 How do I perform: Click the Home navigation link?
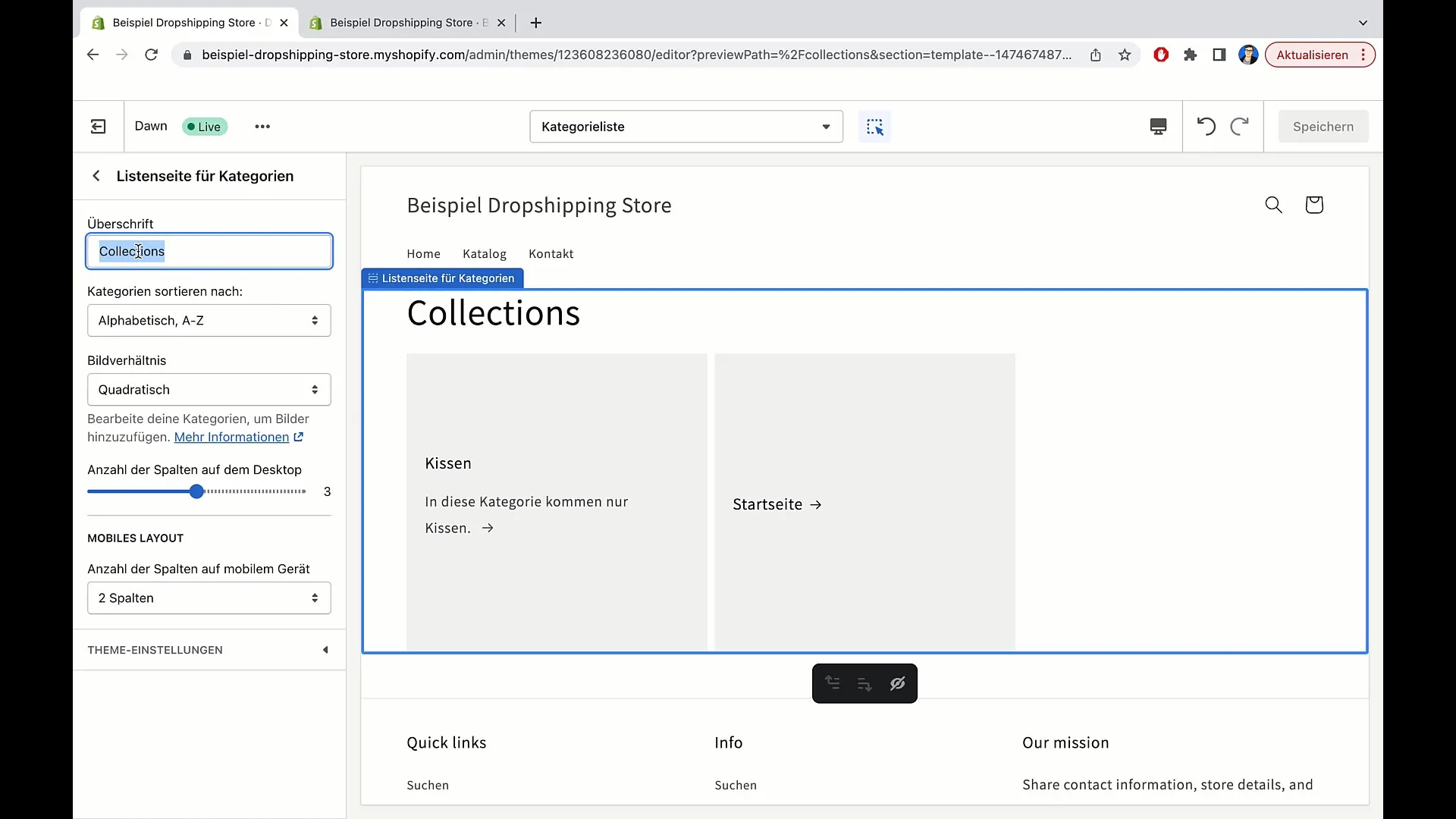coord(423,254)
